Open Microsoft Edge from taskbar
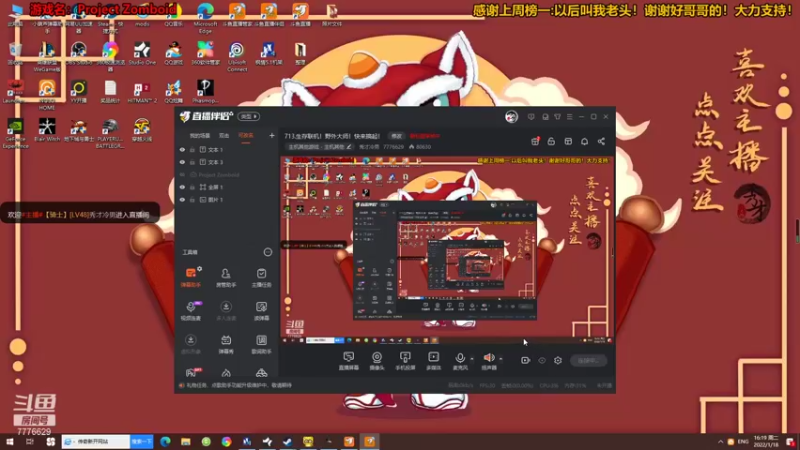Screen dimensions: 800x450 click(x=165, y=441)
